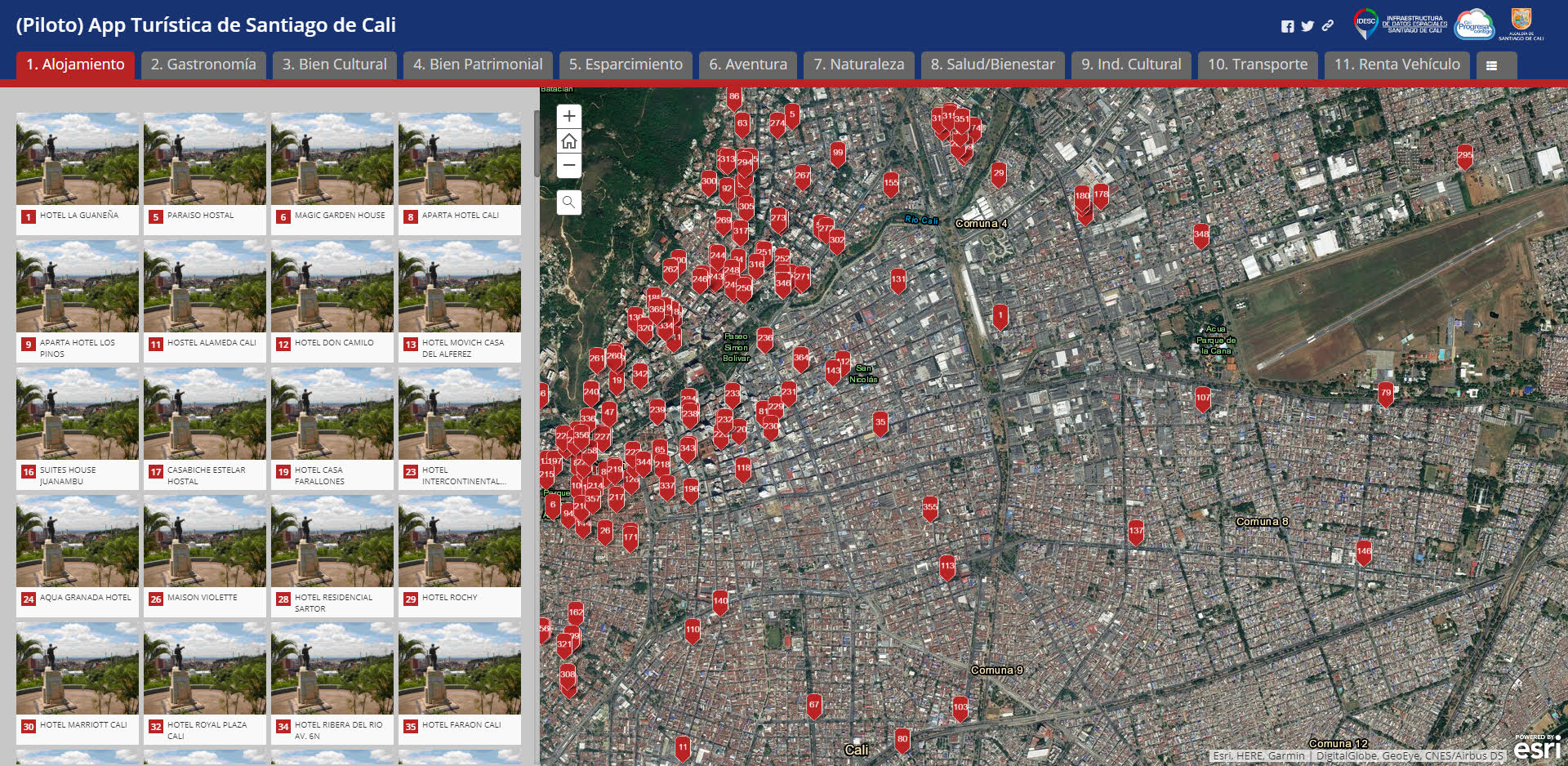Click the map home extent button
Screen dimensions: 1568x766
[x=569, y=141]
